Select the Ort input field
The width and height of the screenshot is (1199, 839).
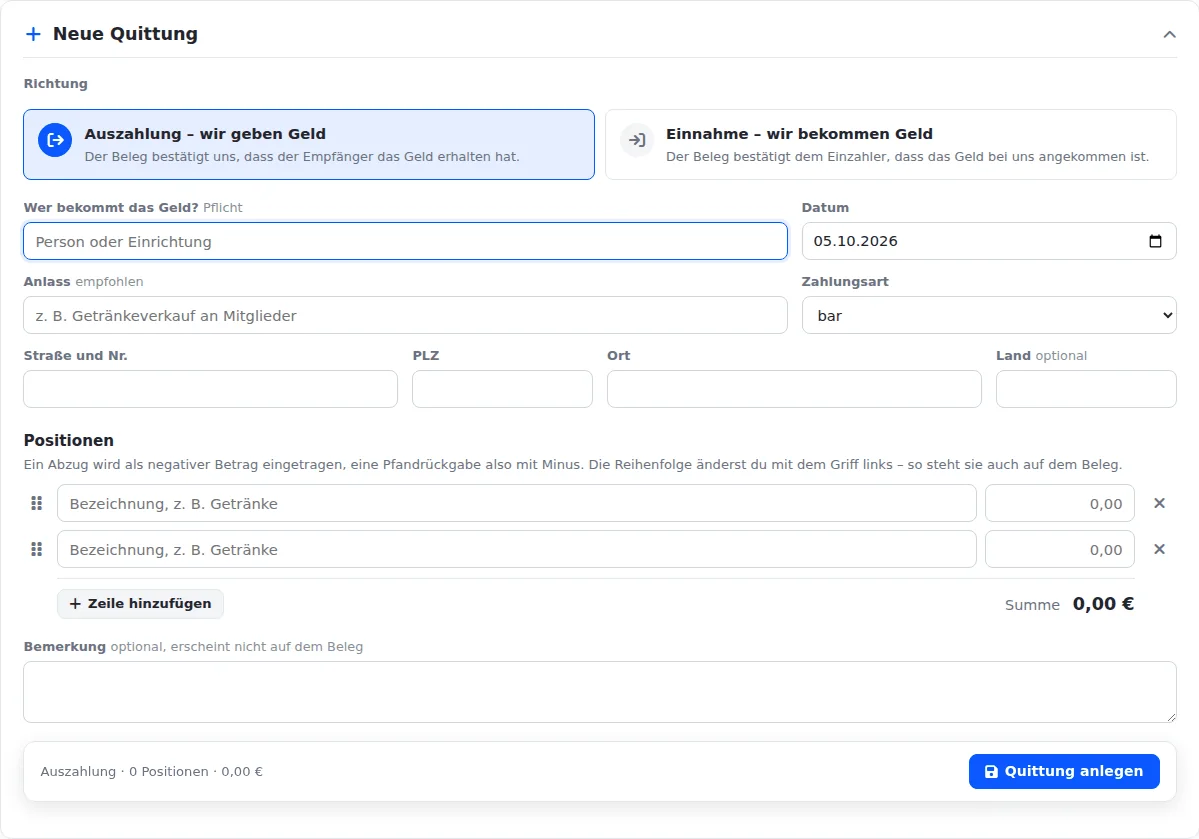tap(794, 389)
